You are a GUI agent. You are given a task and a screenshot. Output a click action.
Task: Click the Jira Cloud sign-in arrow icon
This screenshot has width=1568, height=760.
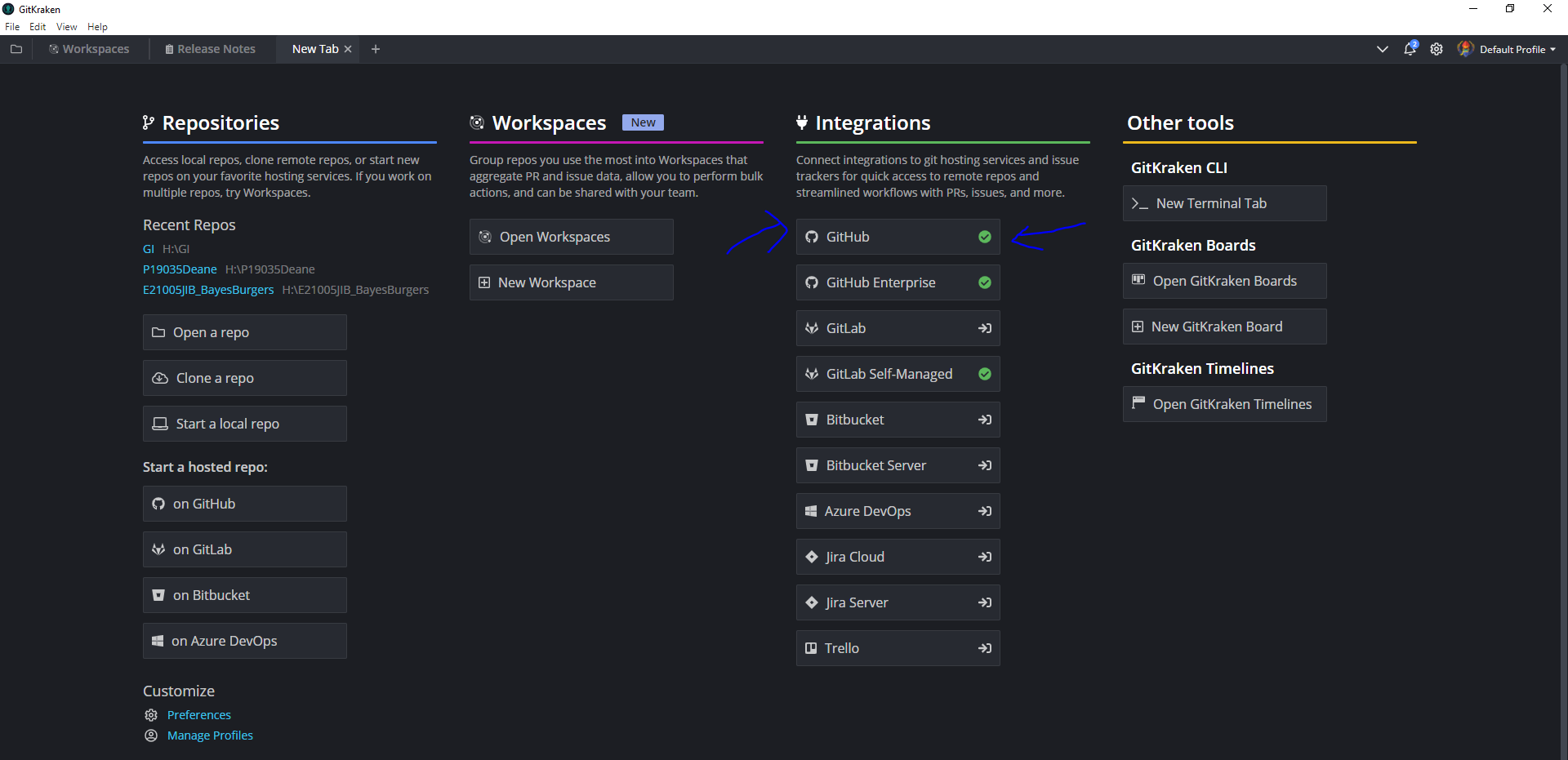[985, 557]
